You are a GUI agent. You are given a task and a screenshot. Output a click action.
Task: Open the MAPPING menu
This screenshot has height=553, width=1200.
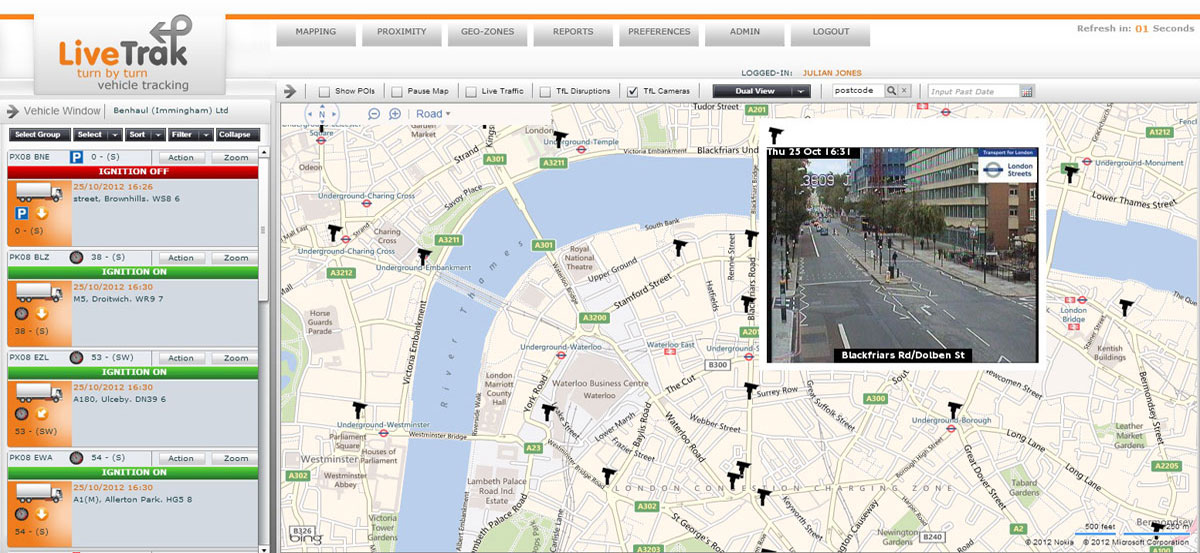[x=316, y=34]
